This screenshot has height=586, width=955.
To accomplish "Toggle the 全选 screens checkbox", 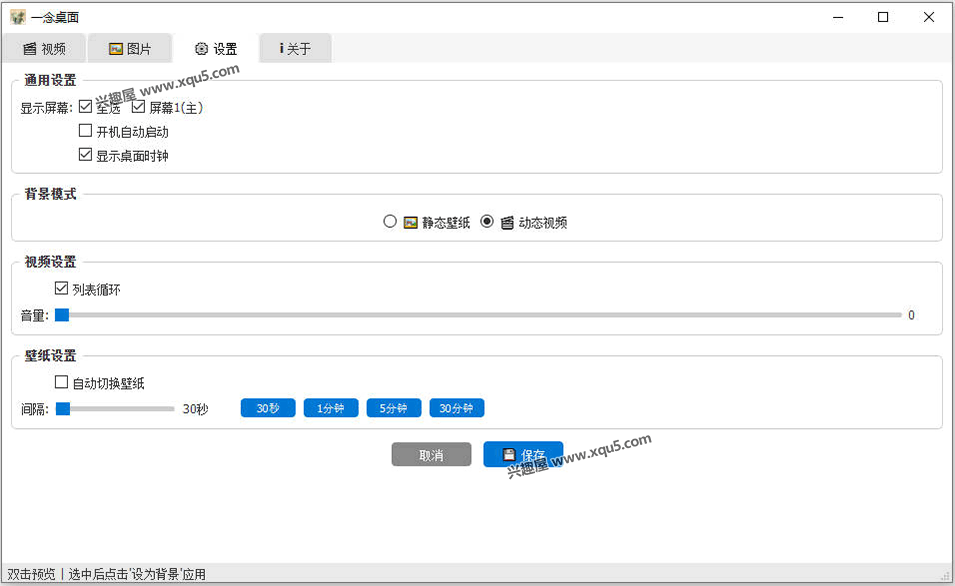I will (86, 107).
